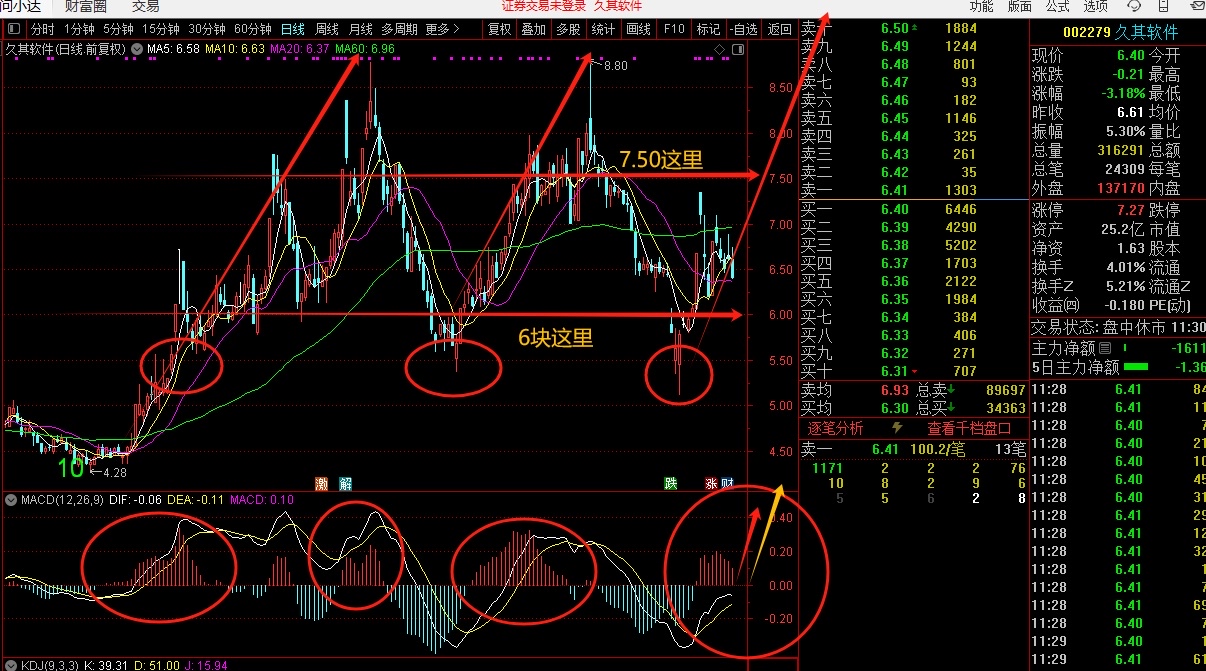The image size is (1206, 671).
Task: Click the lightning bolt icon beside 逐笔分析
Action: (x=897, y=428)
